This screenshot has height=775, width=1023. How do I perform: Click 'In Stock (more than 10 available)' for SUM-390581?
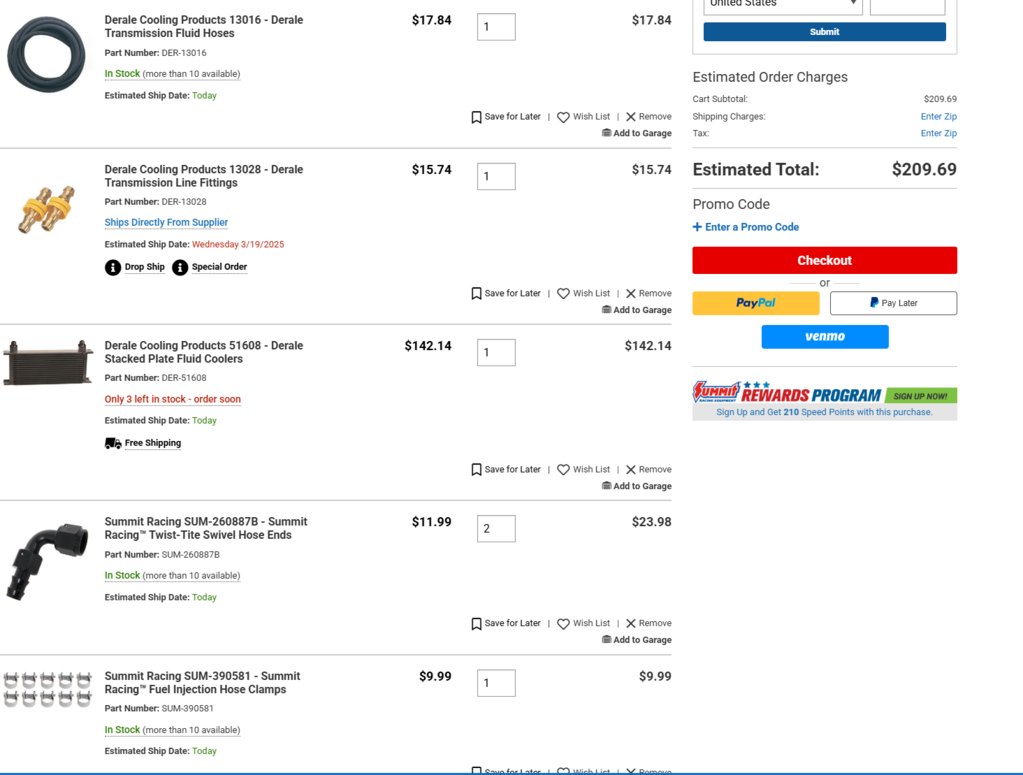click(x=172, y=730)
